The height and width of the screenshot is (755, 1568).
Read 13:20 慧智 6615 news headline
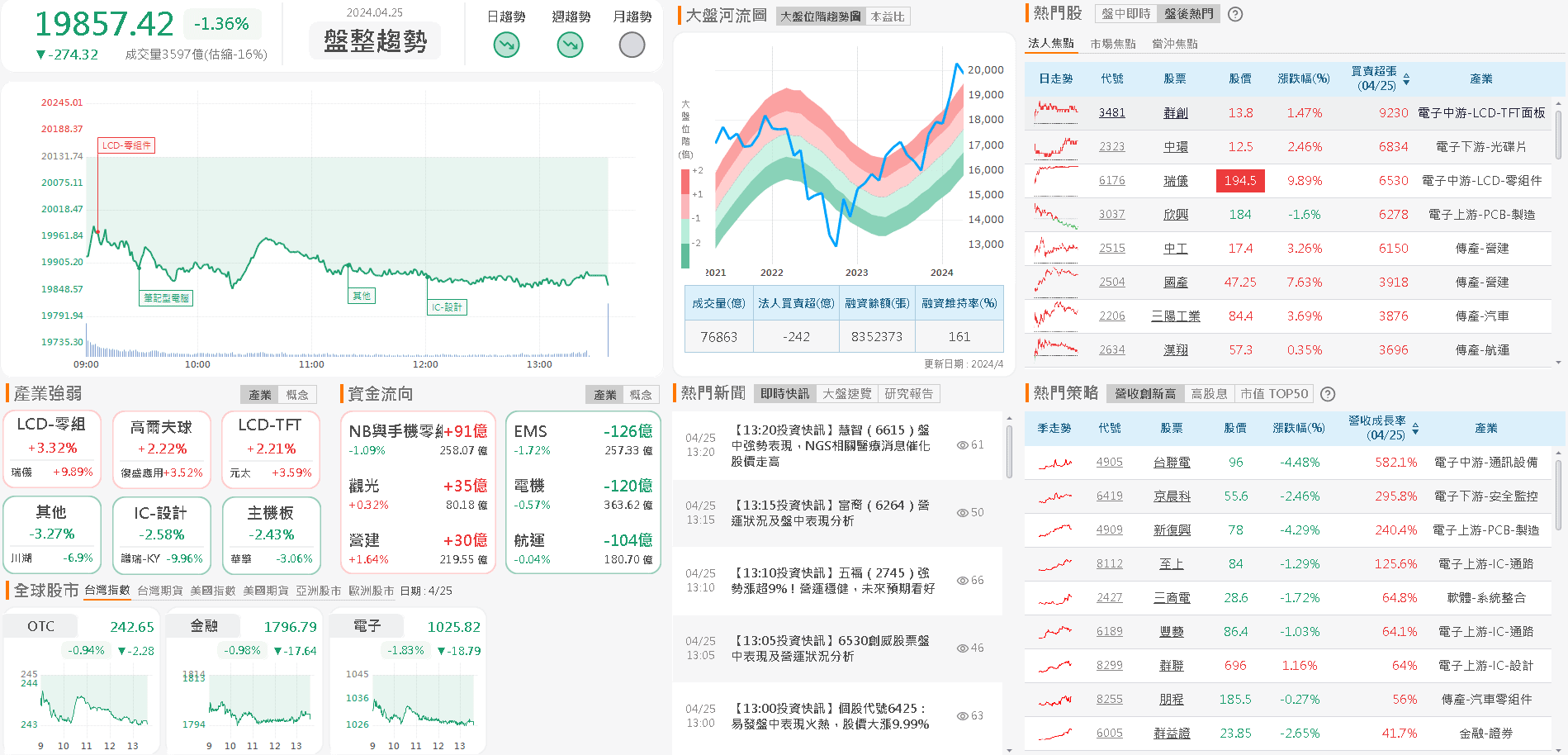pos(831,446)
